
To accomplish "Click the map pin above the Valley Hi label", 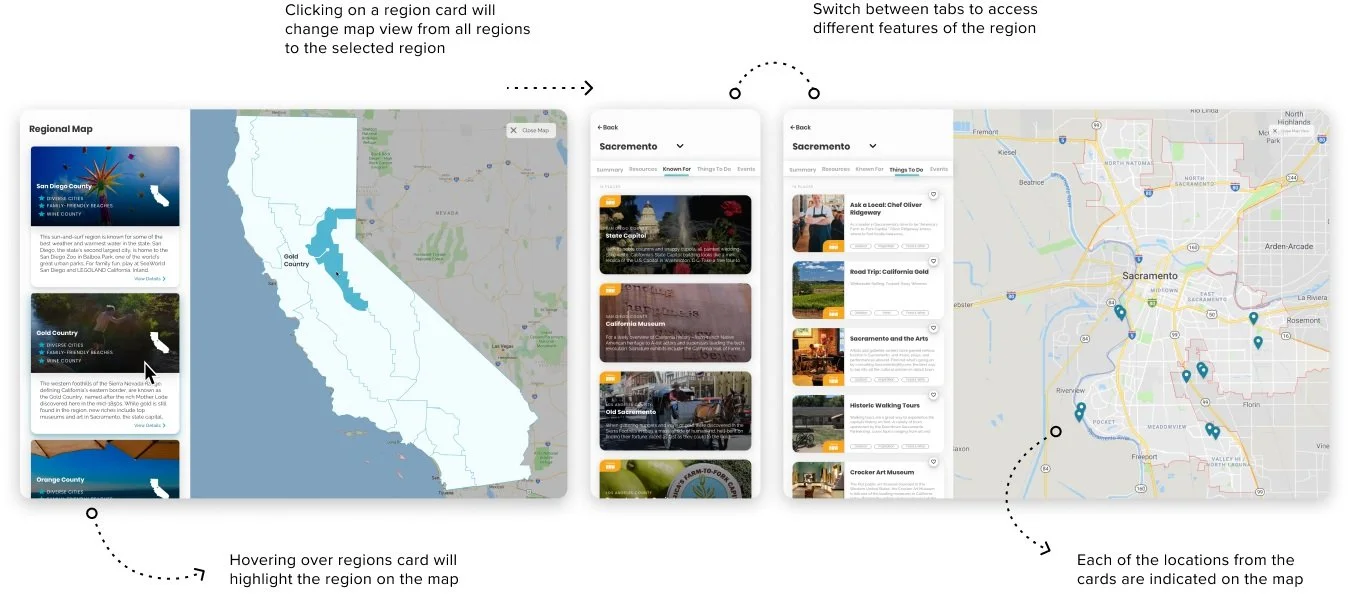I will click(x=1216, y=433).
